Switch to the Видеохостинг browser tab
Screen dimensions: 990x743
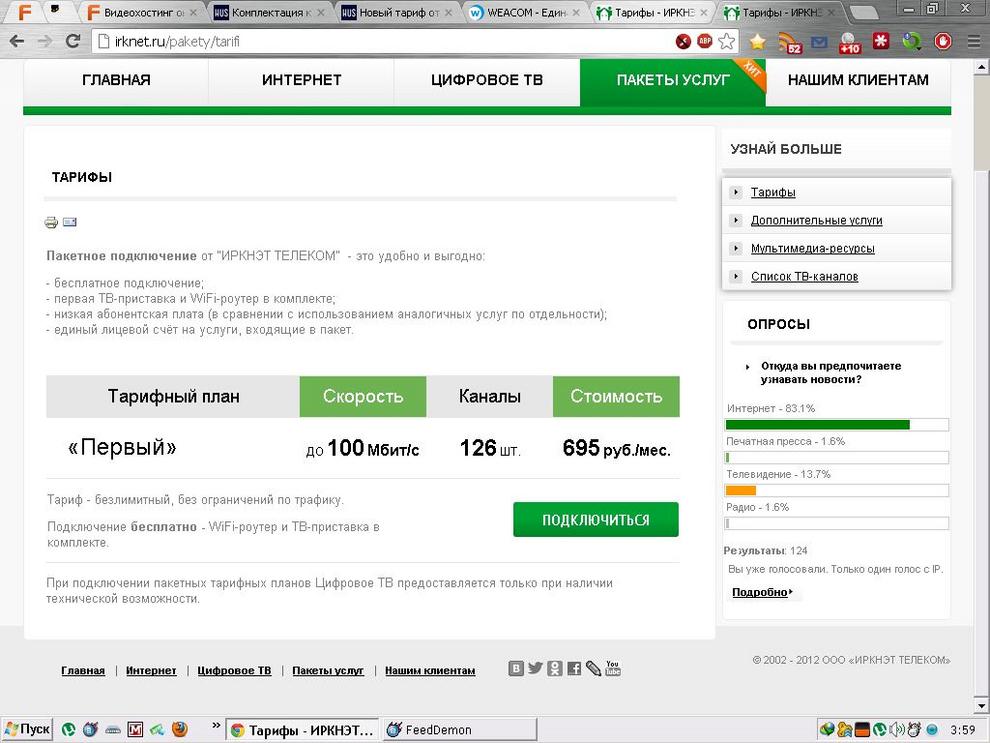pos(141,12)
